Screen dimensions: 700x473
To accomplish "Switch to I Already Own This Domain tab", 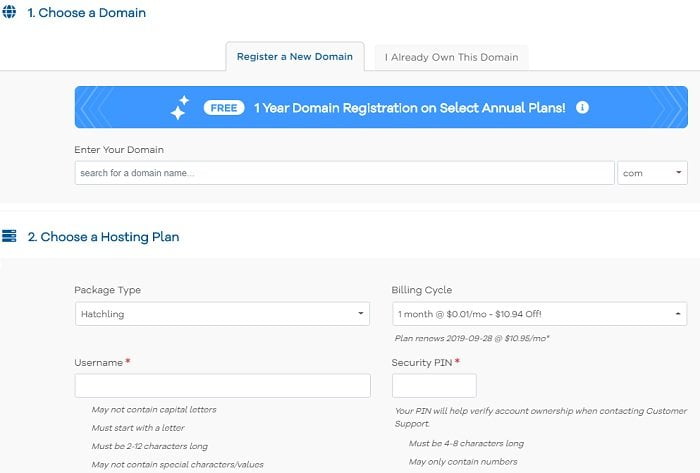I will coord(451,57).
